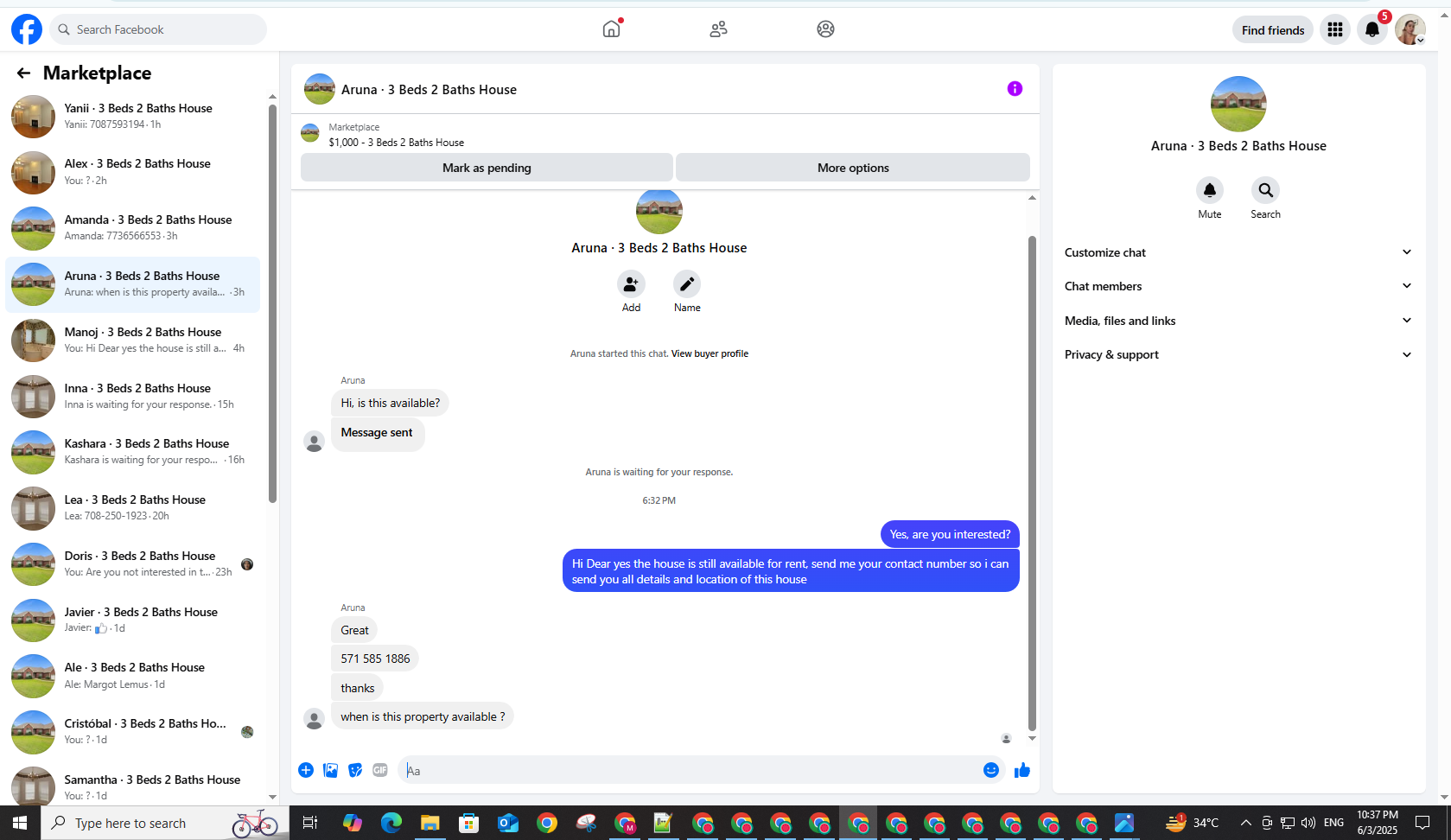
Task: Click the volume icon in system tray
Action: click(x=1308, y=823)
